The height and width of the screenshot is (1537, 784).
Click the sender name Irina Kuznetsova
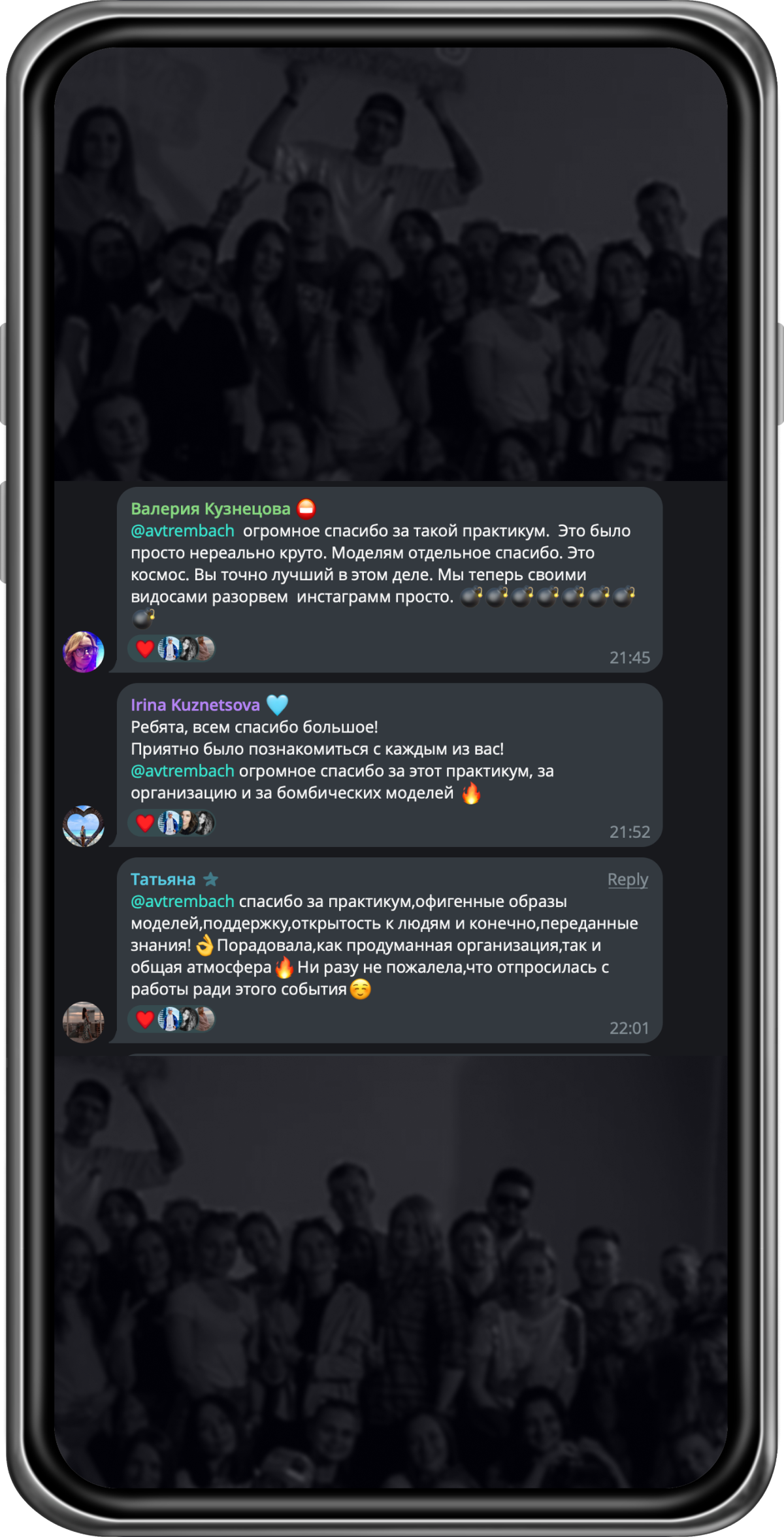[195, 704]
